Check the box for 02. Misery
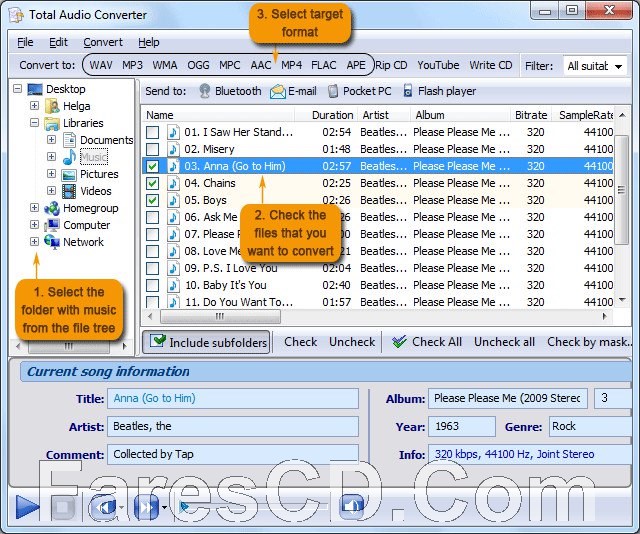The image size is (640, 534). [153, 149]
